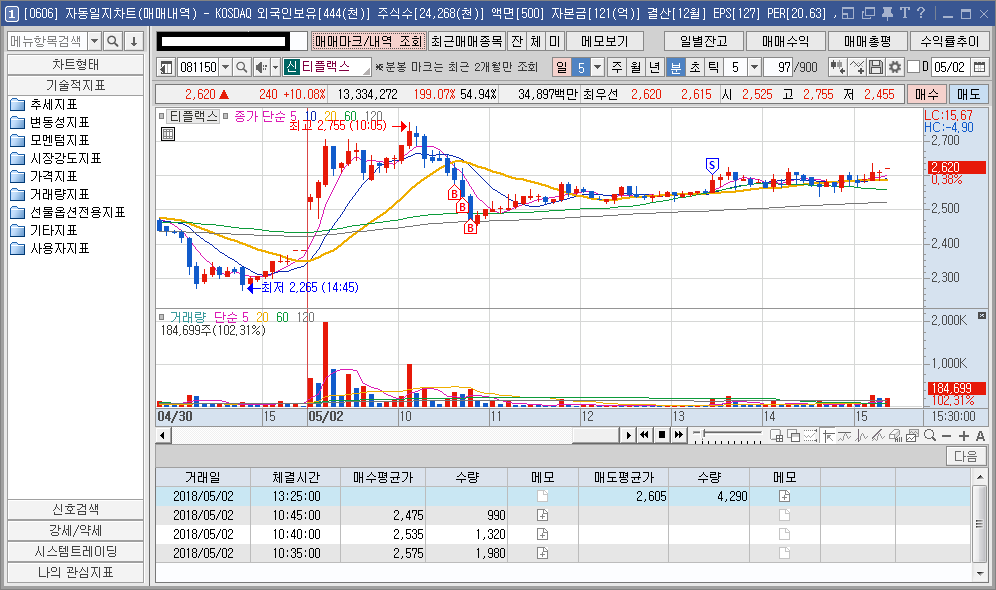
Task: Click the fast forward playback button
Action: [678, 435]
